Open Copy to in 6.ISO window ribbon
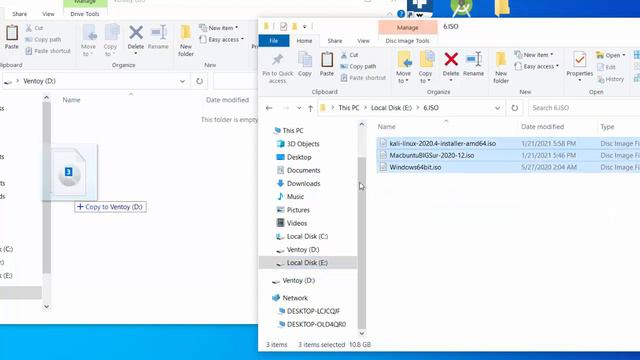This screenshot has width=640, height=360. pyautogui.click(x=425, y=68)
